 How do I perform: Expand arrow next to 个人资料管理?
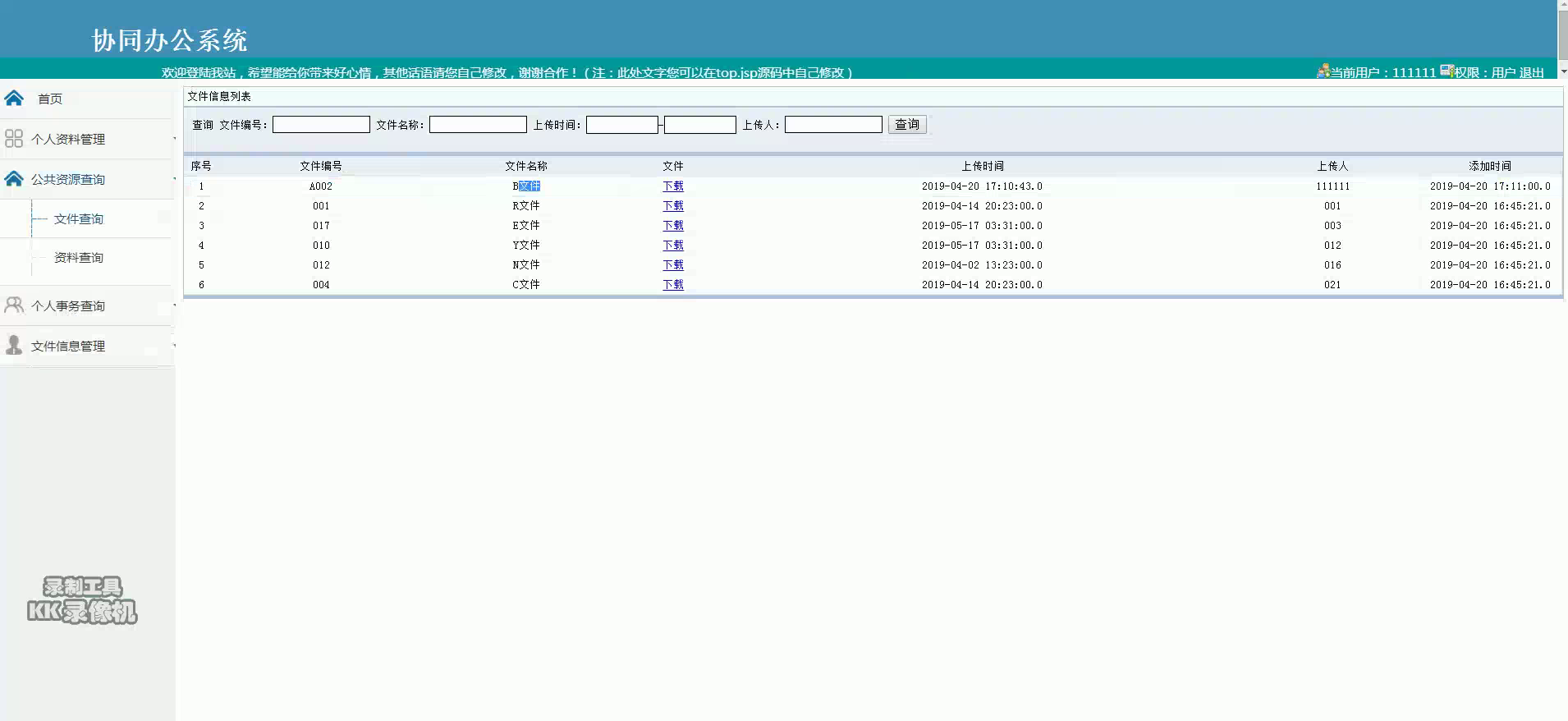point(174,138)
